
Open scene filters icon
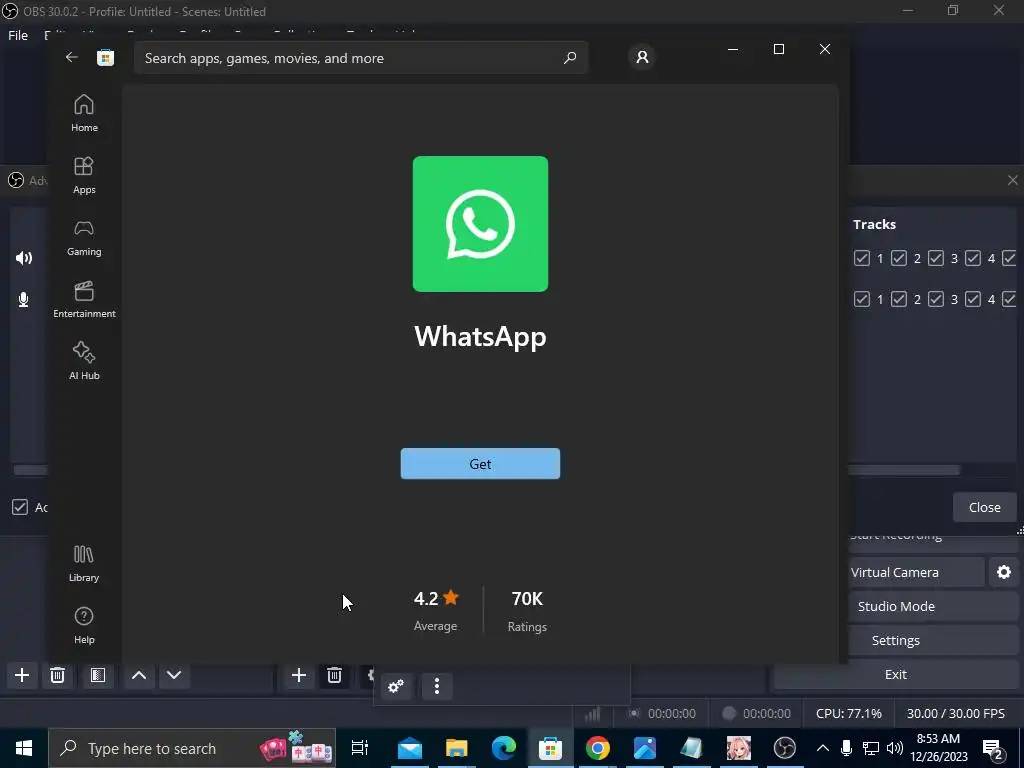[x=98, y=675]
